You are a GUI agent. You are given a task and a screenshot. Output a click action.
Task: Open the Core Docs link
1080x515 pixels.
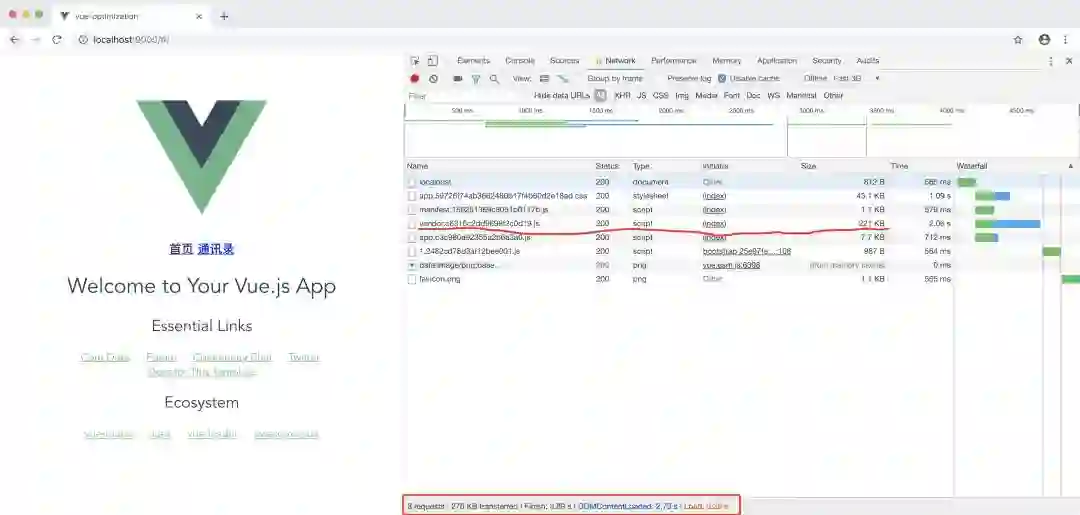105,357
